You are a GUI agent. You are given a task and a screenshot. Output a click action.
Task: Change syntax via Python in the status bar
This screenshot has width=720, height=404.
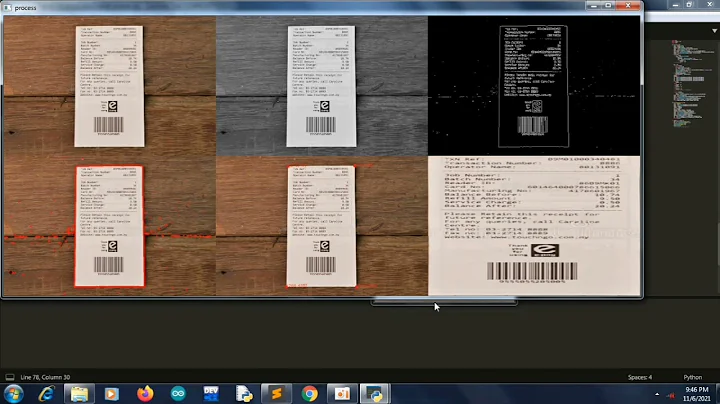(x=692, y=377)
